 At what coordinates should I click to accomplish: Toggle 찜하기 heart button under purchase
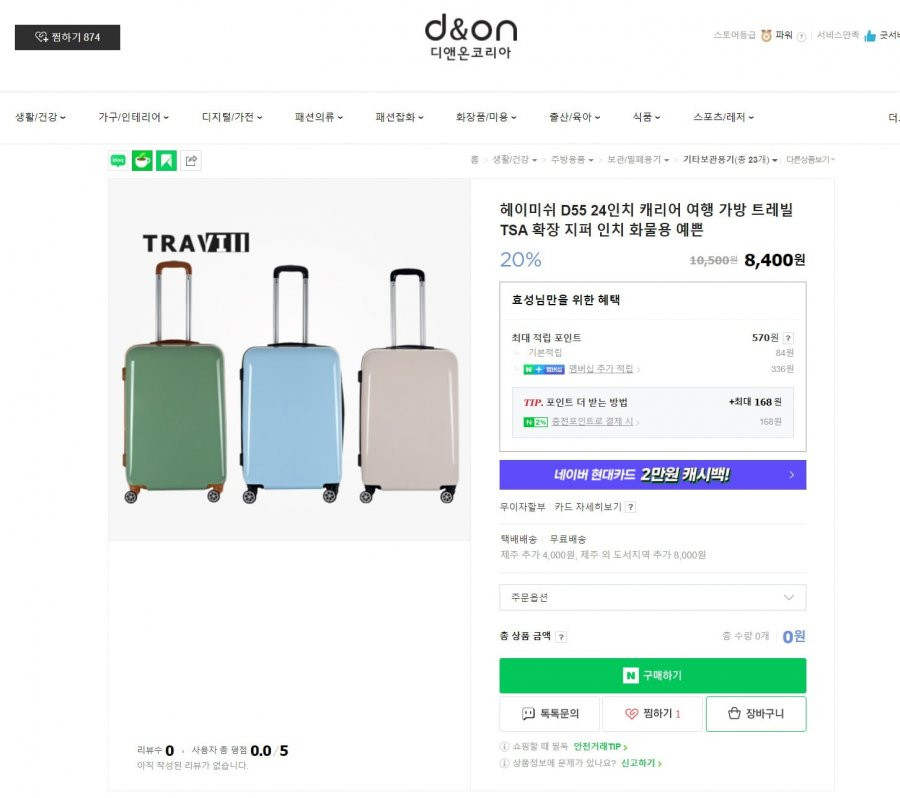point(652,714)
